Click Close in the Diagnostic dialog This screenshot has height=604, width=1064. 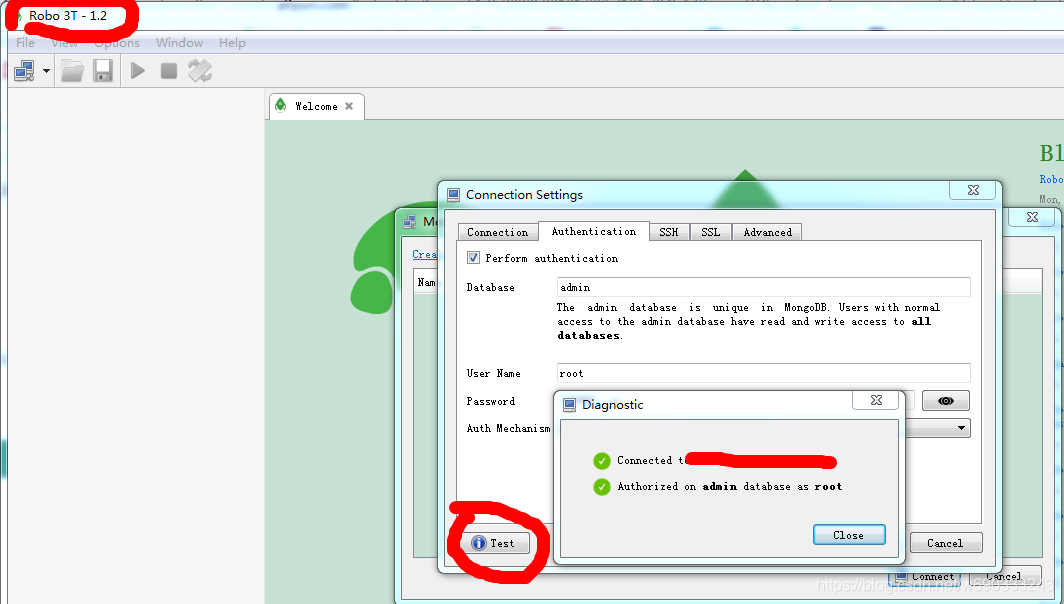coord(849,535)
